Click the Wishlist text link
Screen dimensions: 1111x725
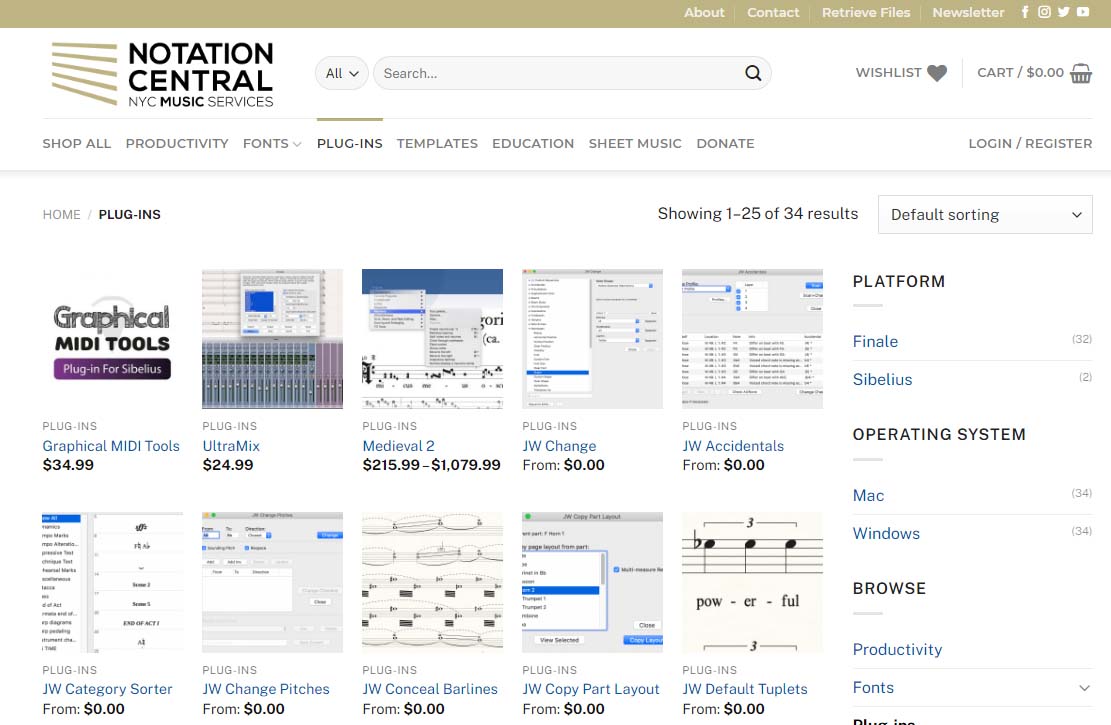[889, 72]
